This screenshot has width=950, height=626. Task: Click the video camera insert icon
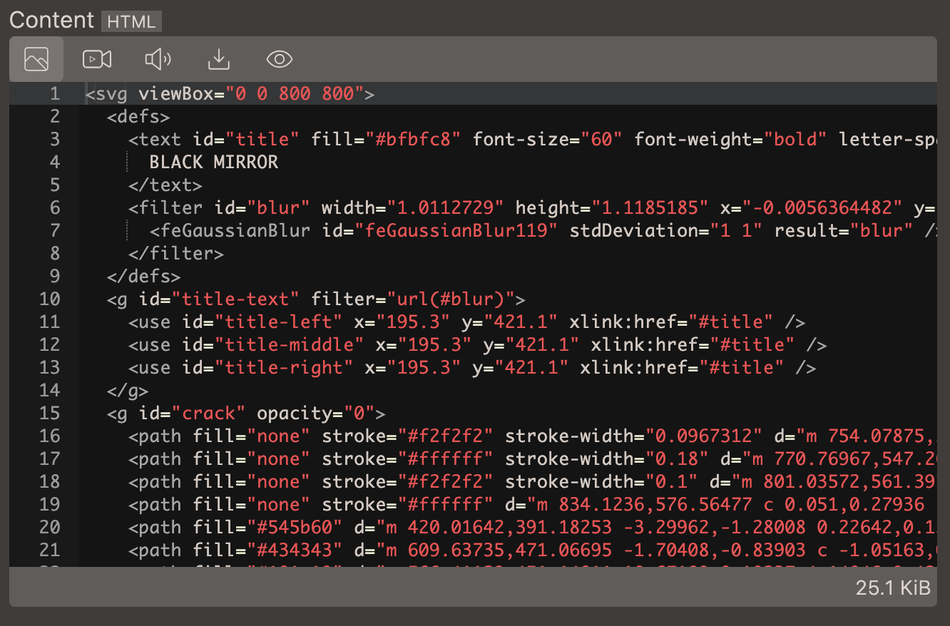pos(97,59)
